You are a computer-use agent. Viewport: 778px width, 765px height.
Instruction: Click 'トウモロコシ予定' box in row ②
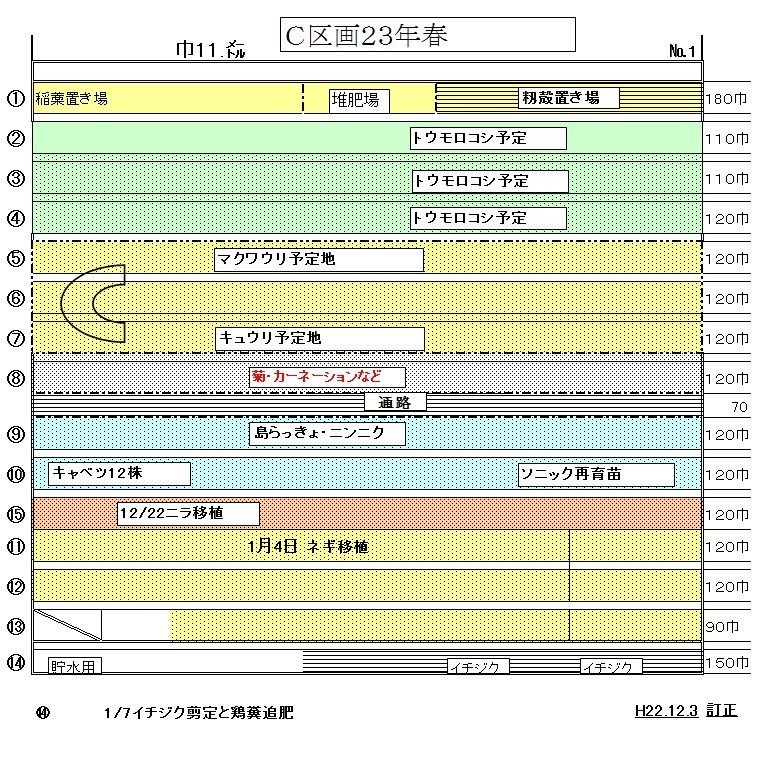pos(488,138)
